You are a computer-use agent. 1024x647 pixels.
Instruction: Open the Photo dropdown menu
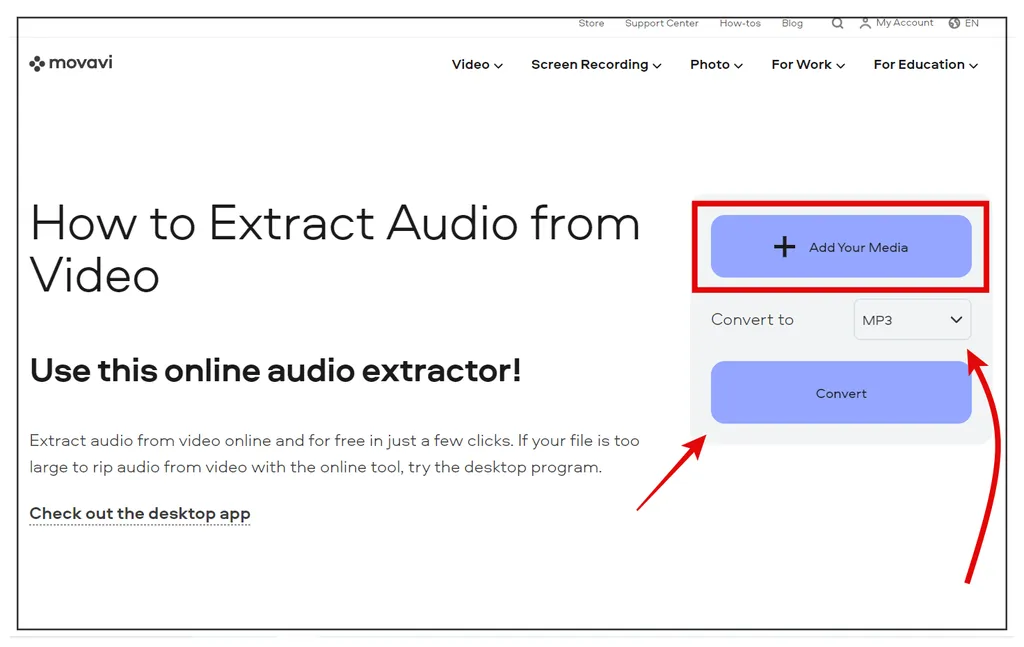(716, 65)
